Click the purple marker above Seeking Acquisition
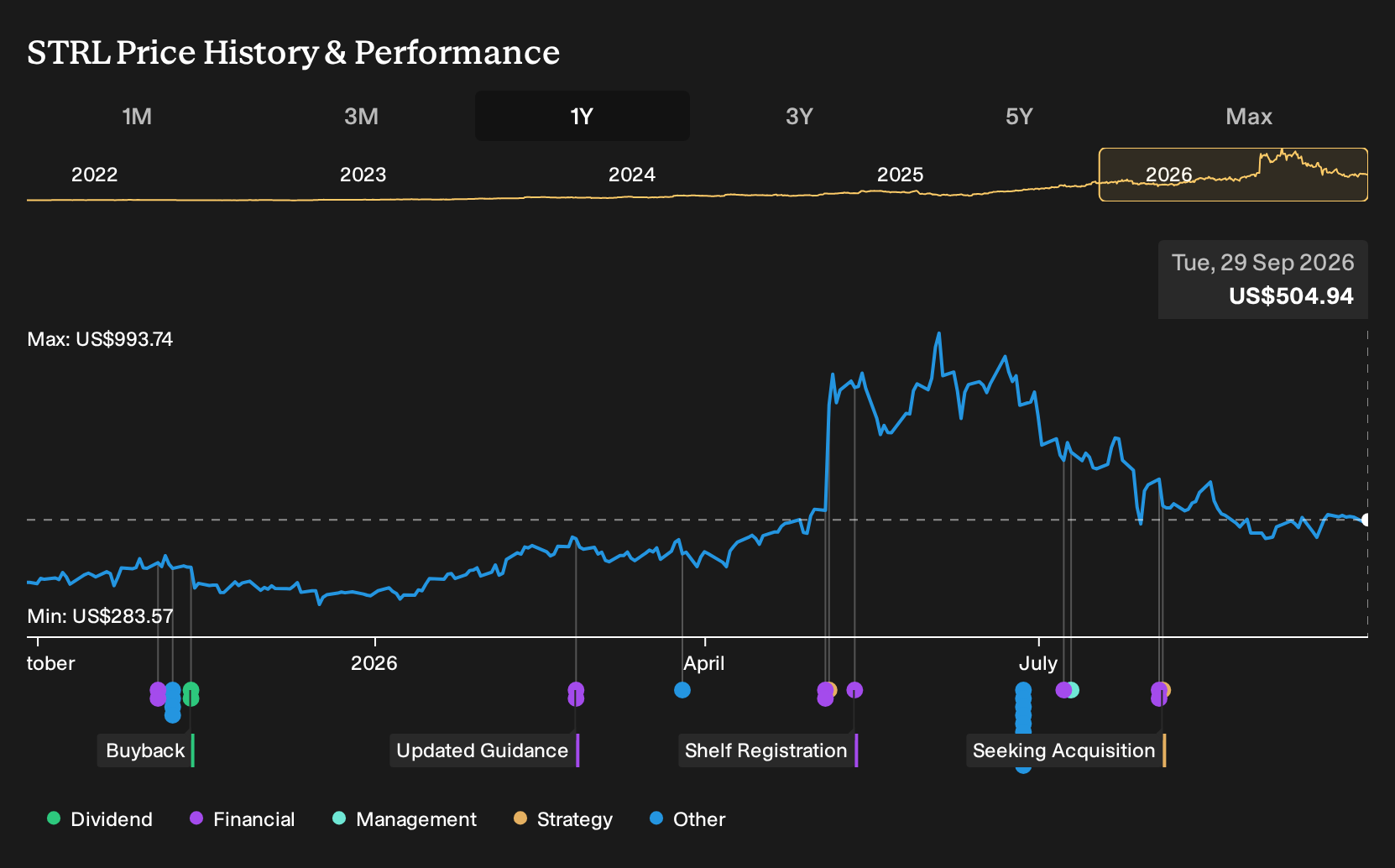Viewport: 1395px width, 868px height. (1158, 693)
